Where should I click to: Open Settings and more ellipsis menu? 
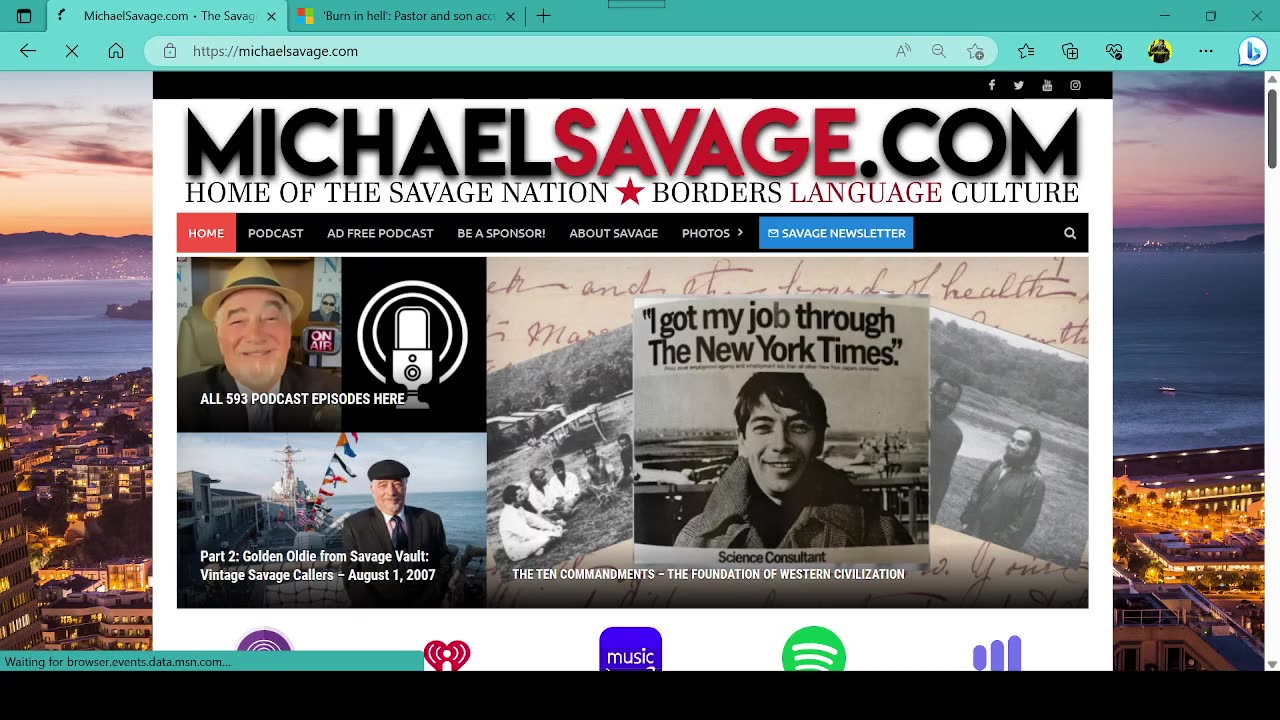(1206, 51)
